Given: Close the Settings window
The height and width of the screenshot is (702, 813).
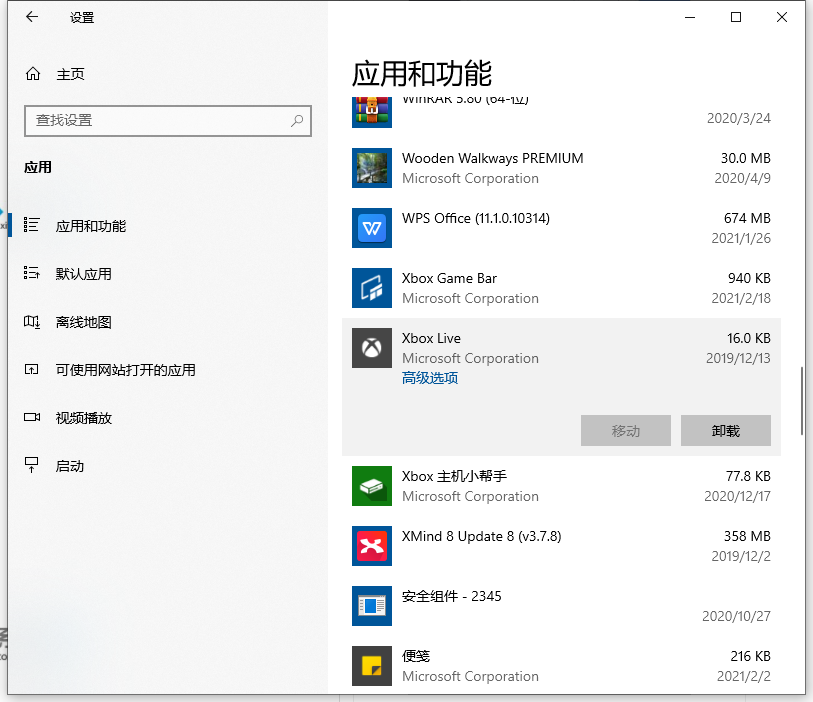Looking at the screenshot, I should click(781, 17).
